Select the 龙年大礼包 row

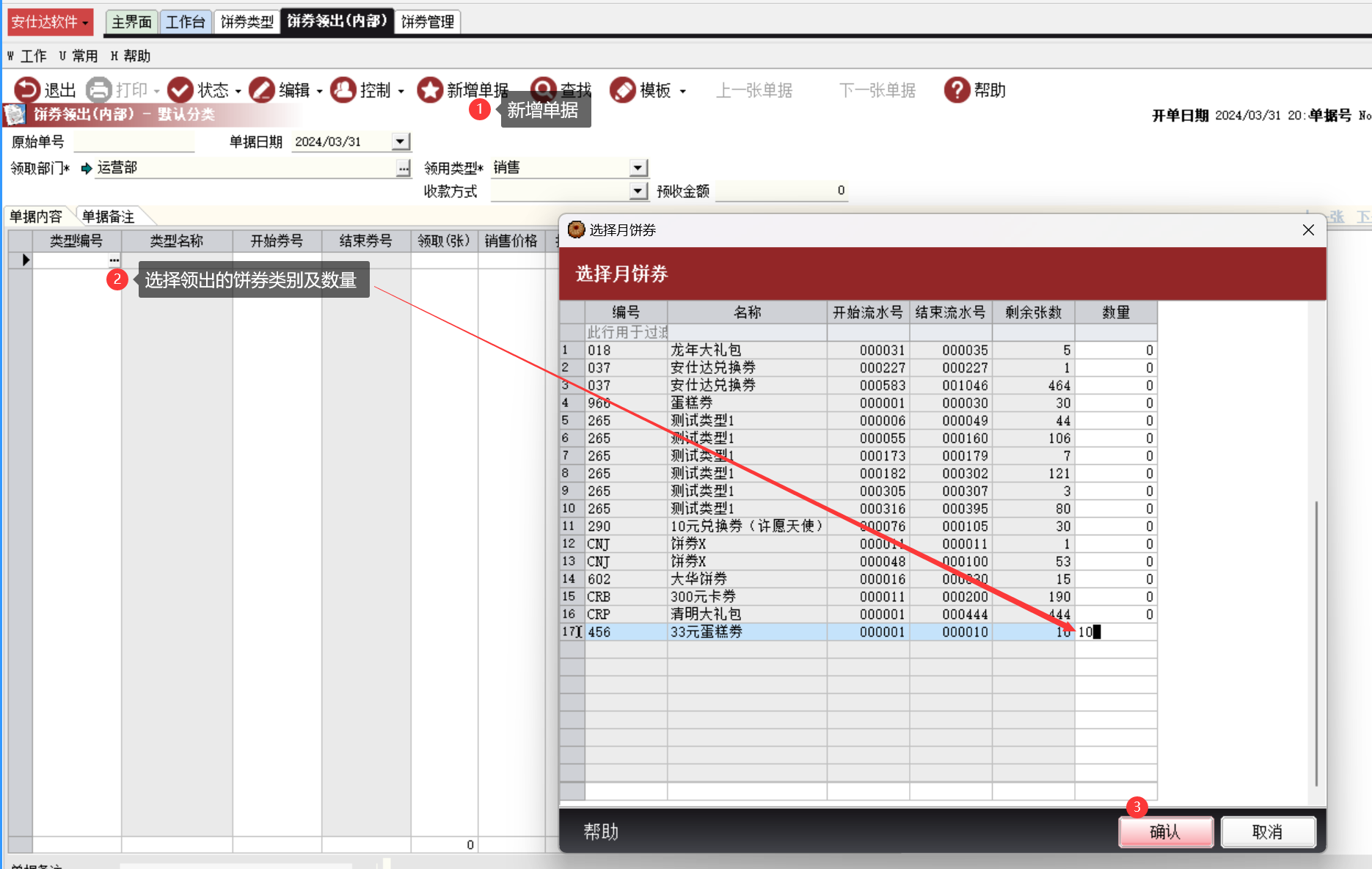click(x=858, y=351)
